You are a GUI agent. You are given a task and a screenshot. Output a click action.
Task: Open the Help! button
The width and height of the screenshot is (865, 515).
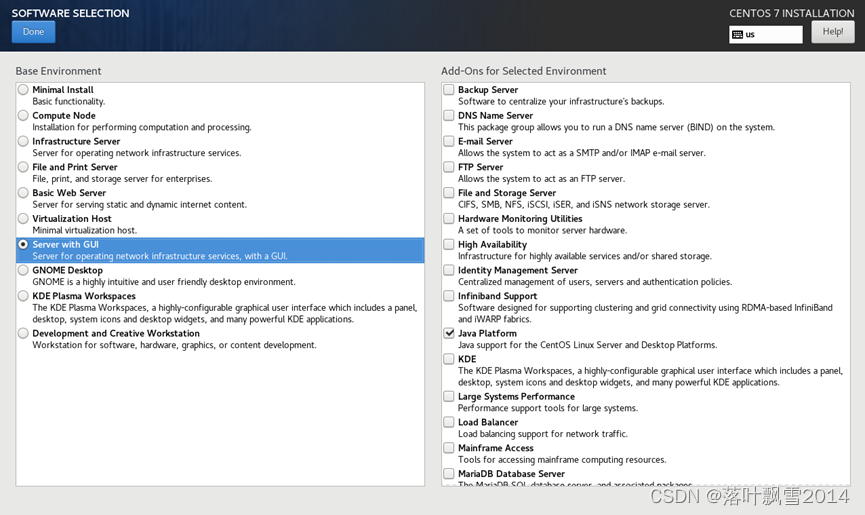coord(832,32)
